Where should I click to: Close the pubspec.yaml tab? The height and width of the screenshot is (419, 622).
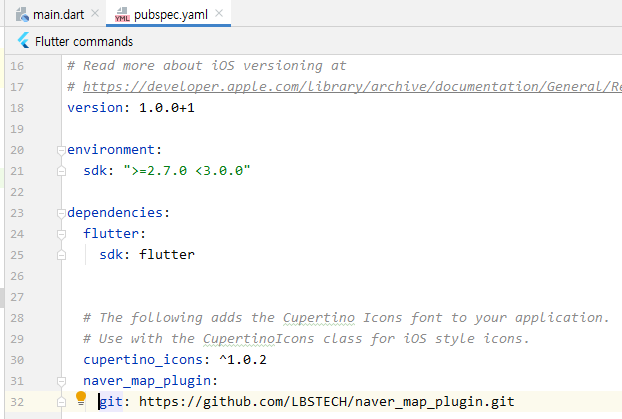[219, 13]
